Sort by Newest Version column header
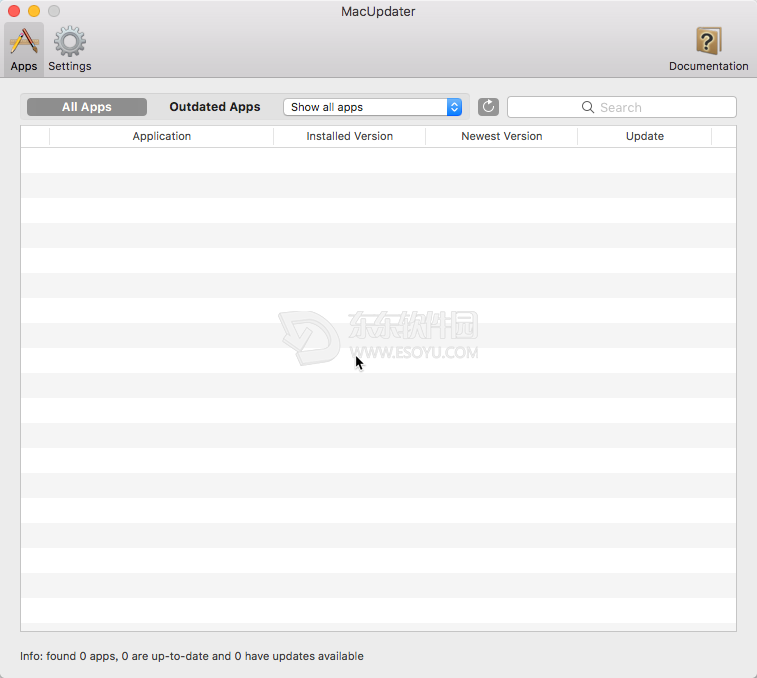 coord(502,136)
